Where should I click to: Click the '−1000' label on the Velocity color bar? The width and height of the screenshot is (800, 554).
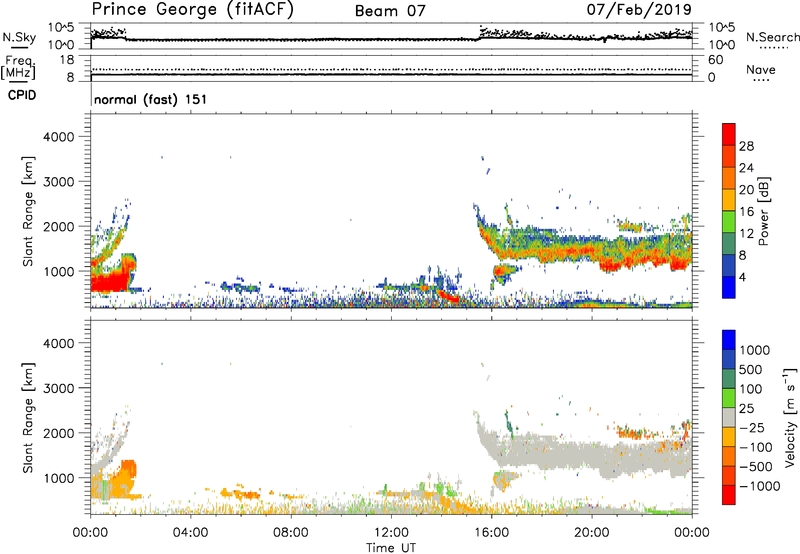click(759, 486)
